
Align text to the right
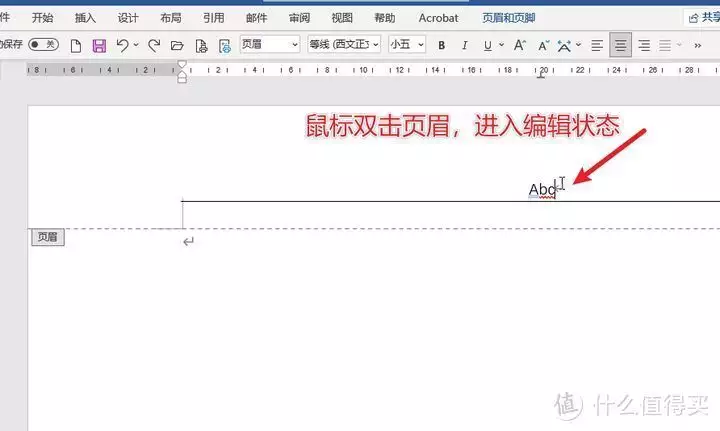point(644,45)
